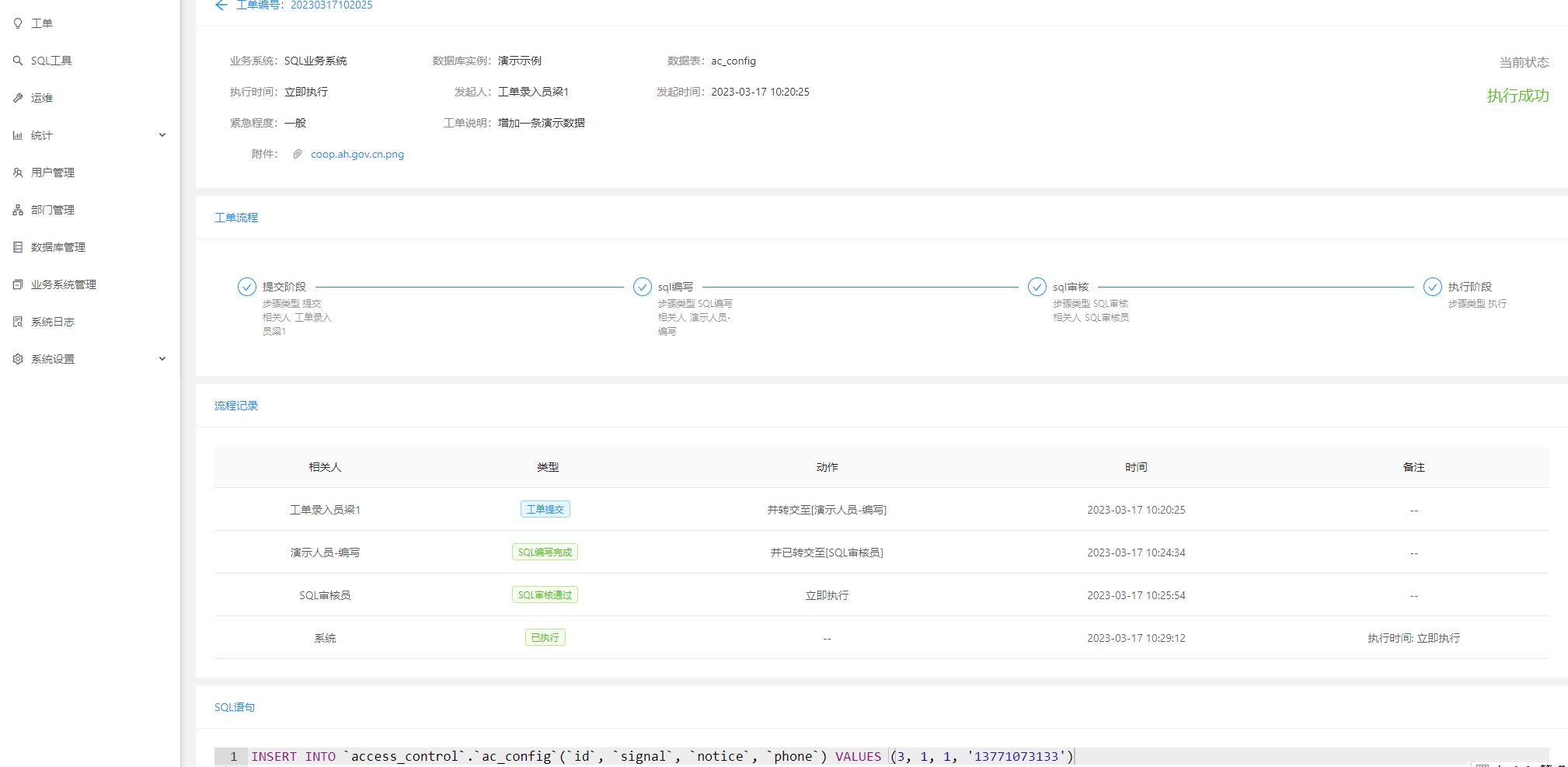Expand the 统计 submenu chevron
The width and height of the screenshot is (1568, 767).
tap(162, 135)
